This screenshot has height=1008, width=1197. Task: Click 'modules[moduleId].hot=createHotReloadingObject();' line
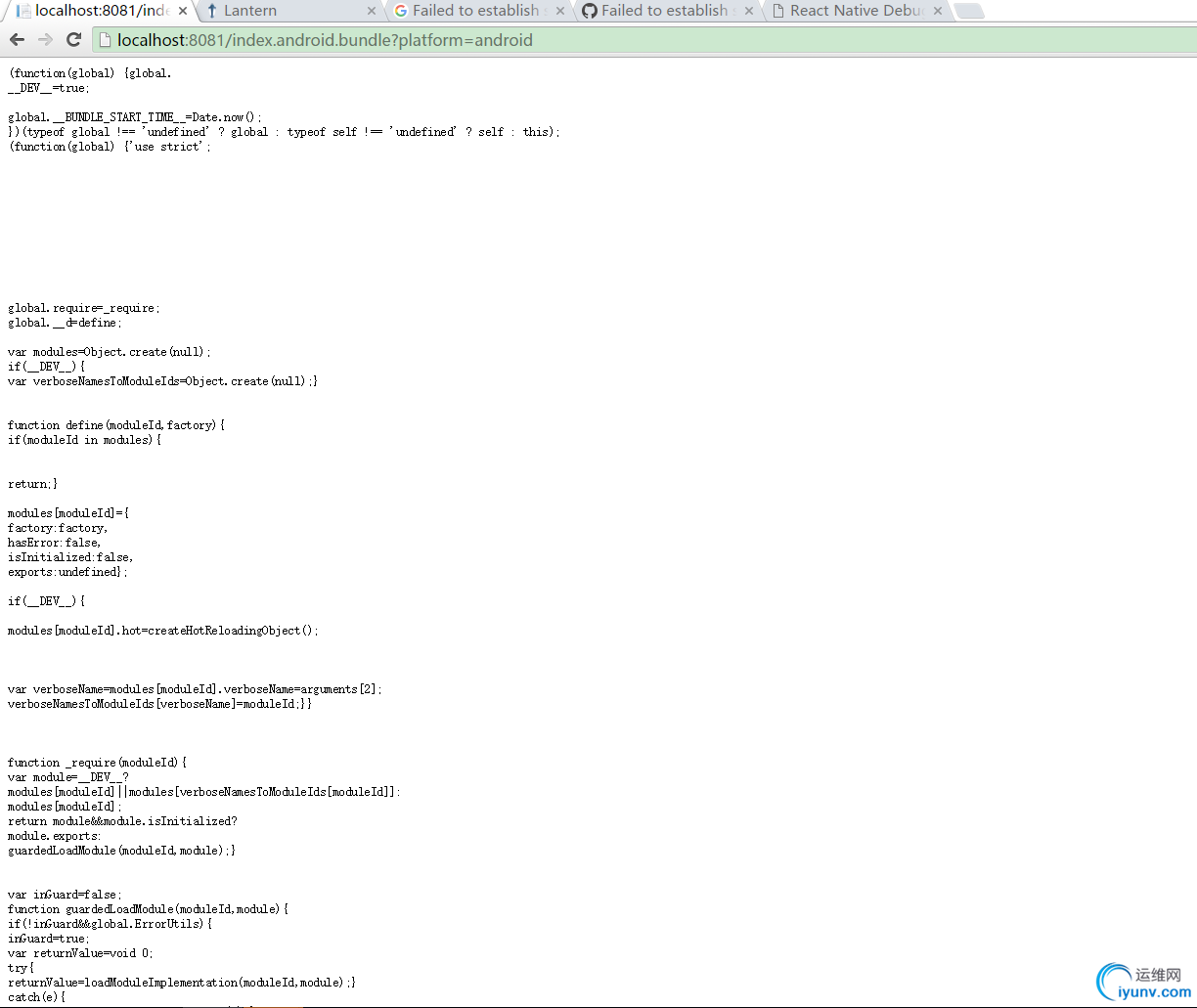[x=163, y=631]
